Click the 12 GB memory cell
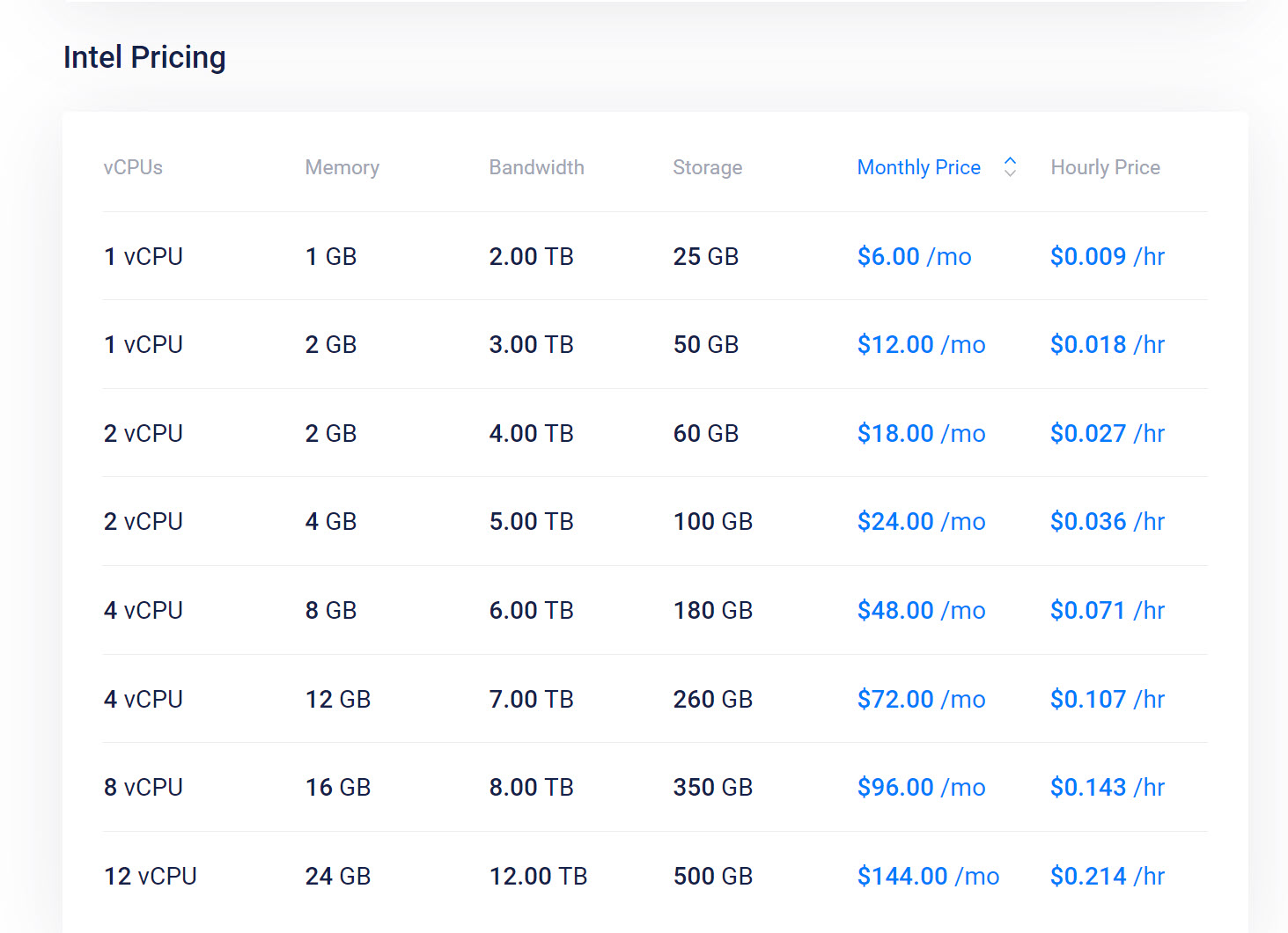This screenshot has height=933, width=1288. tap(337, 699)
